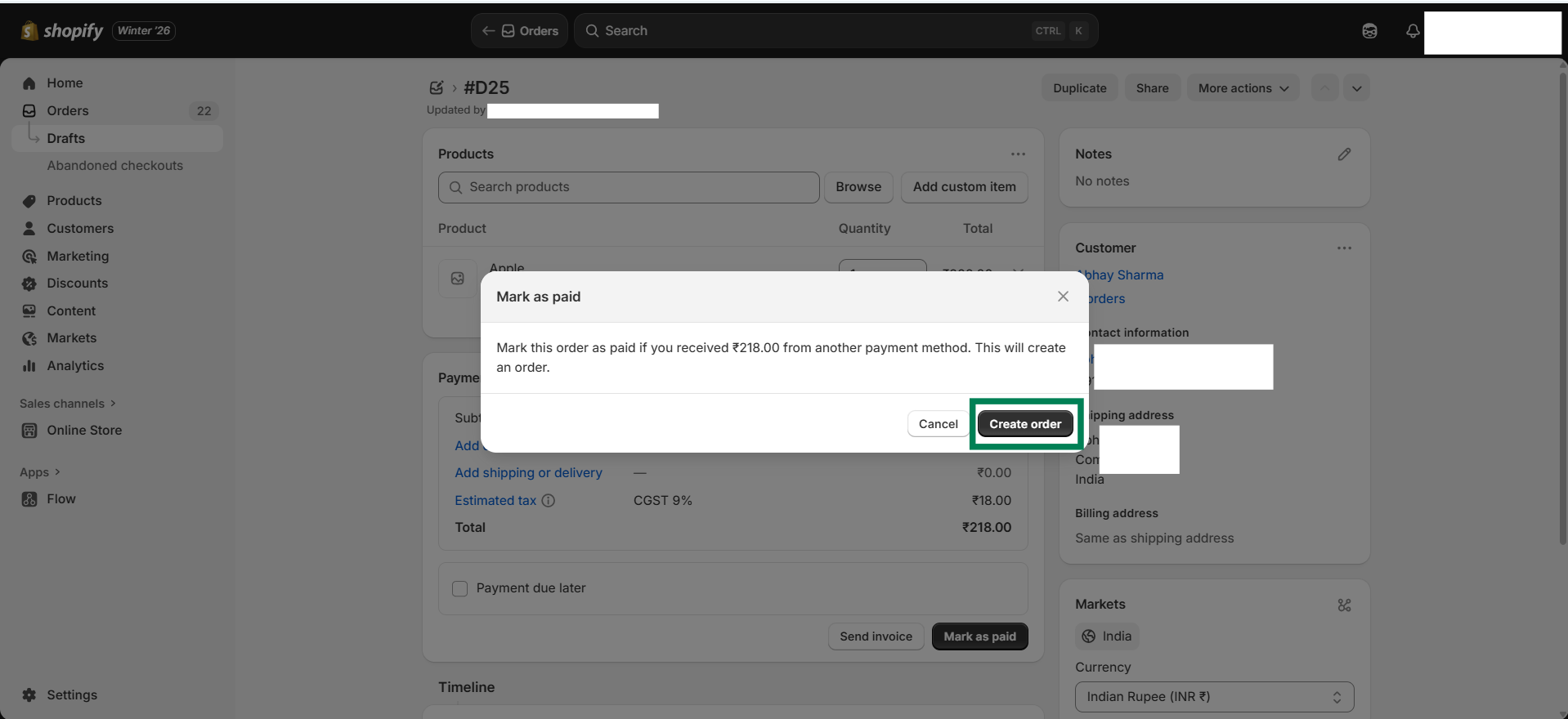Viewport: 1568px width, 719px height.
Task: Click the Add shipping or delivery link
Action: tap(528, 473)
